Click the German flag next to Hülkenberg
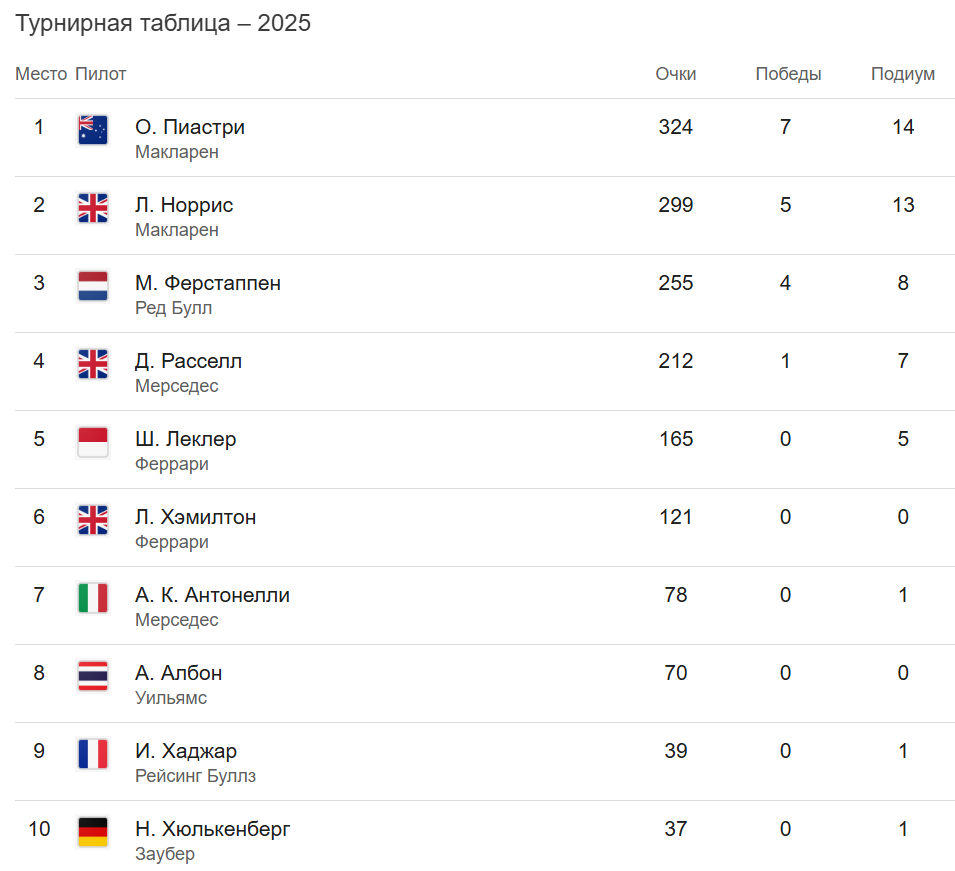Viewport: 955px width, 871px height. (93, 832)
